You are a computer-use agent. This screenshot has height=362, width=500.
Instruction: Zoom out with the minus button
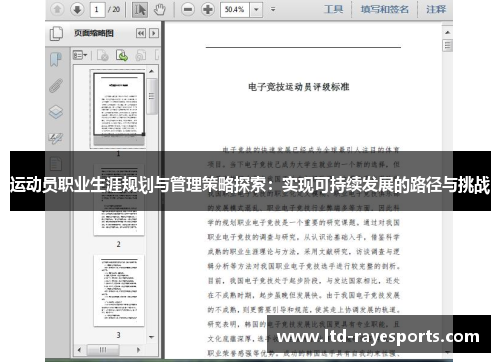188,9
